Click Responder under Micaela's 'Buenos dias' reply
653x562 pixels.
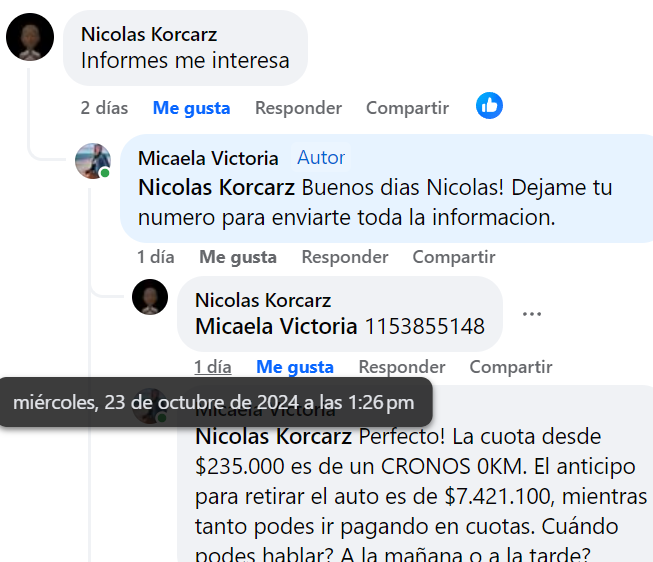coord(345,257)
